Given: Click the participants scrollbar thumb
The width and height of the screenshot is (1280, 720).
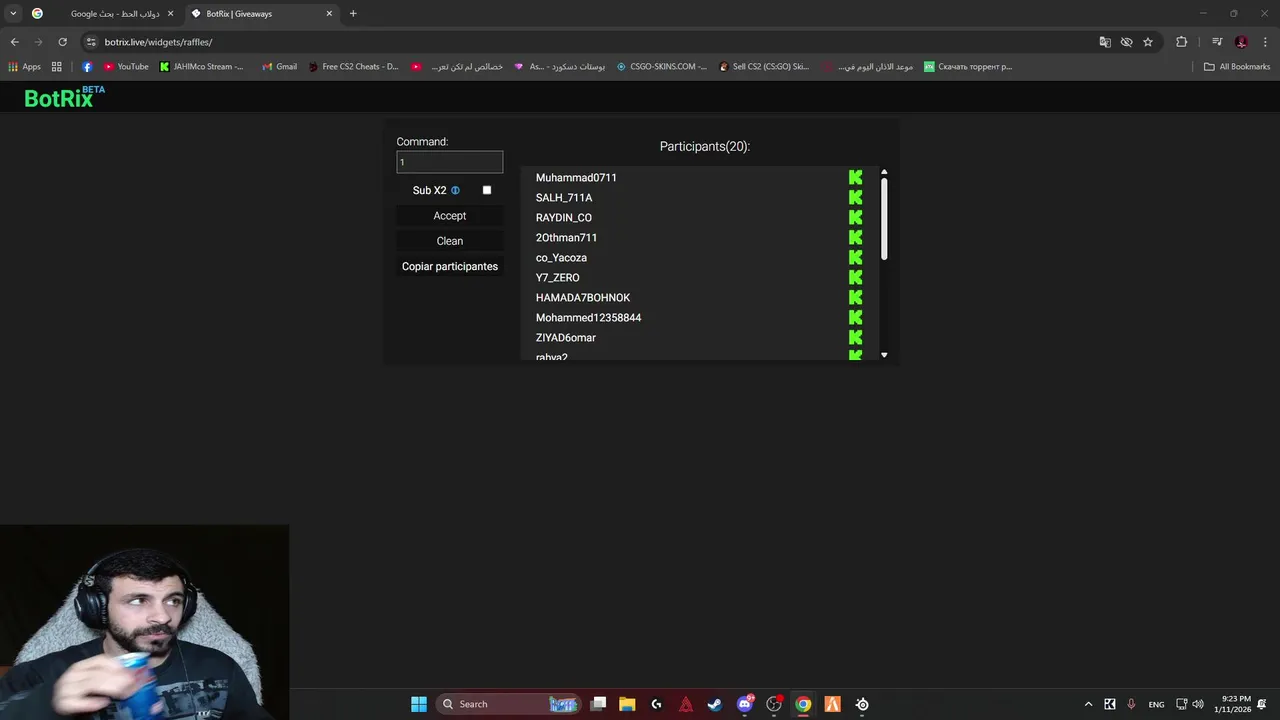Looking at the screenshot, I should coord(884,220).
